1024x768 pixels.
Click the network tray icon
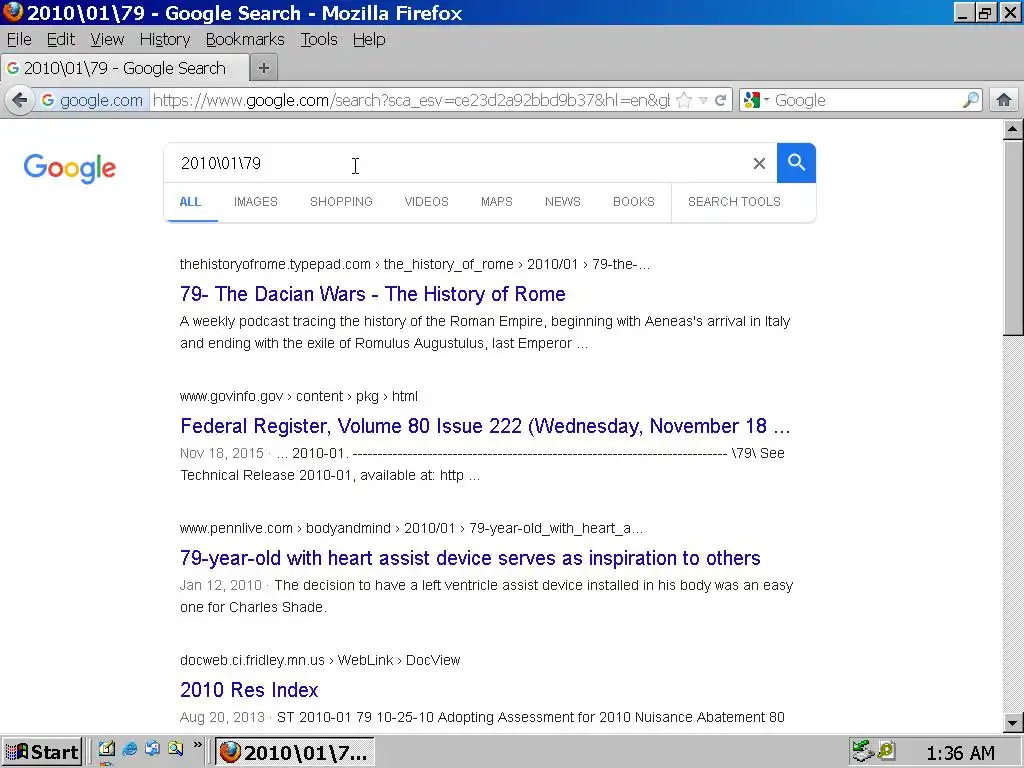pos(863,751)
